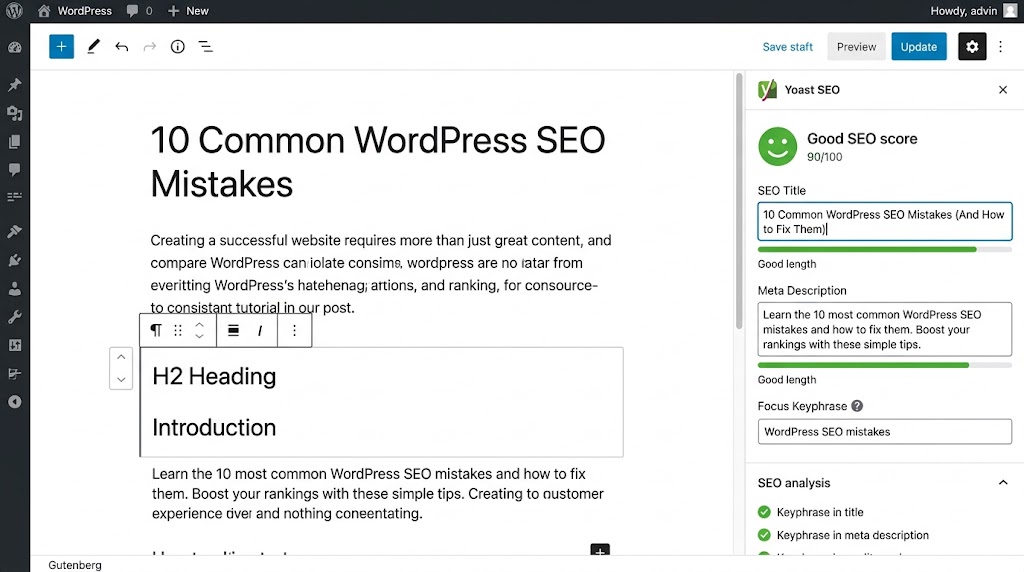Open the Plugins sidebar icon
1024x572 pixels.
click(x=14, y=260)
